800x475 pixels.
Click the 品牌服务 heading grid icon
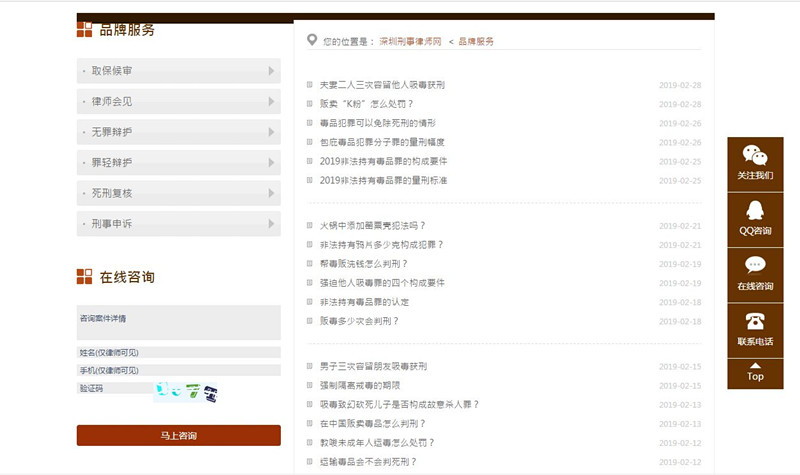85,29
